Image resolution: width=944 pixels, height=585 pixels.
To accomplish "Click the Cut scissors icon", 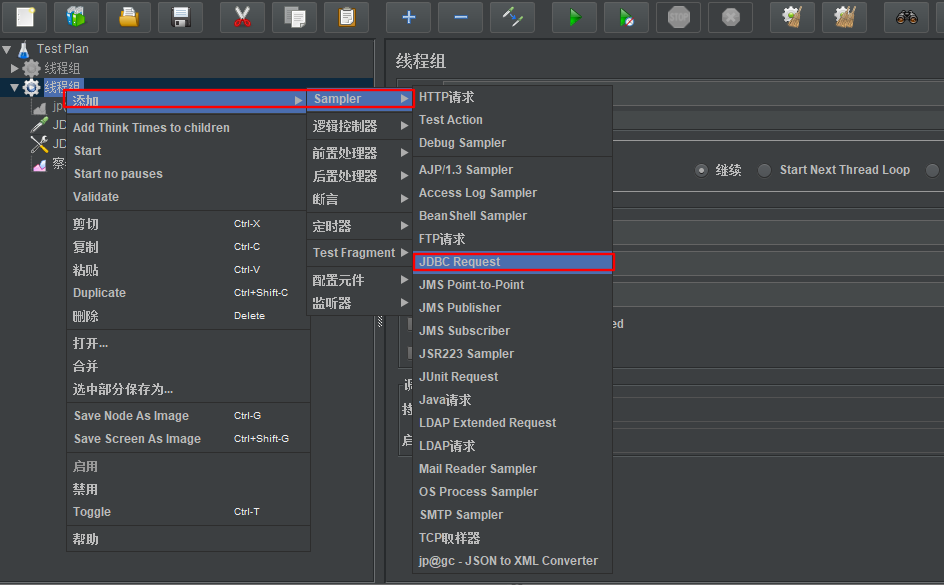I will click(242, 16).
